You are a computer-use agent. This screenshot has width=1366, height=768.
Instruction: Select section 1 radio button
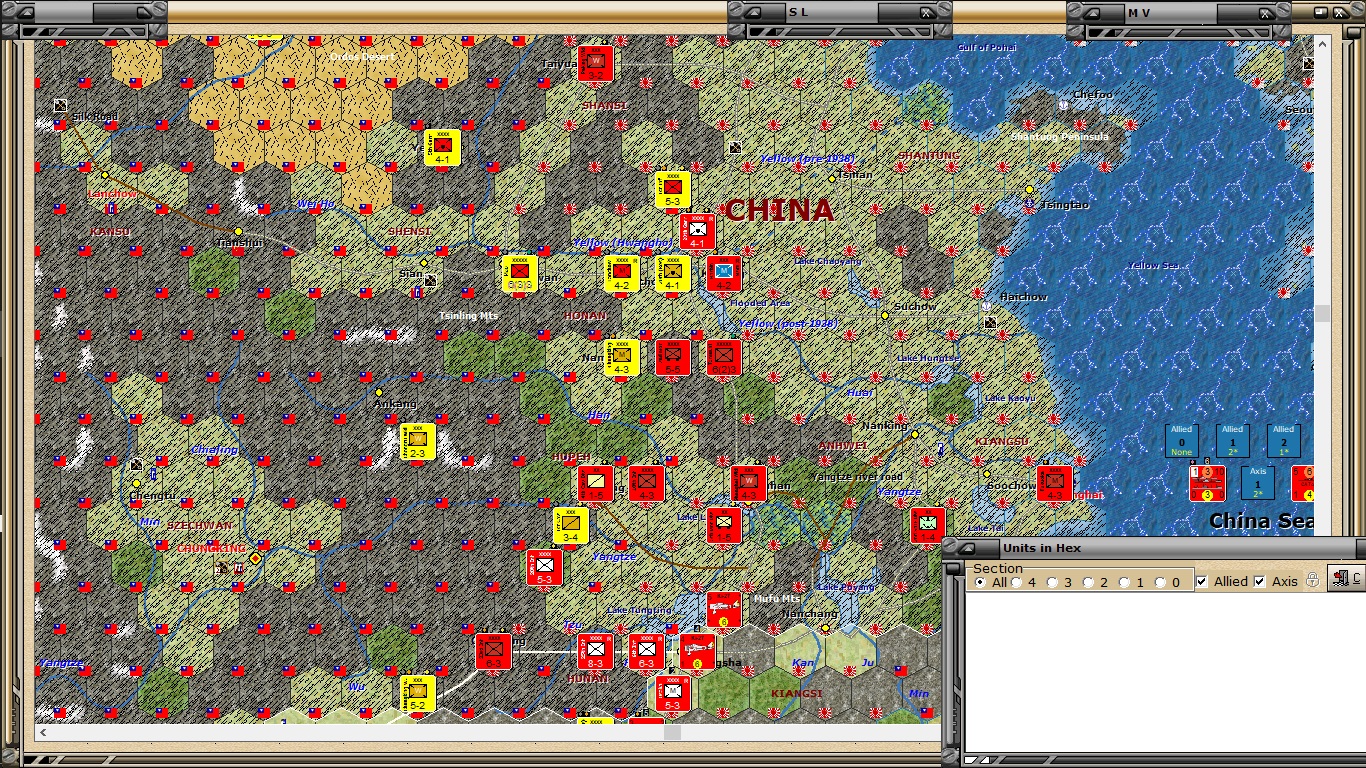point(1124,582)
